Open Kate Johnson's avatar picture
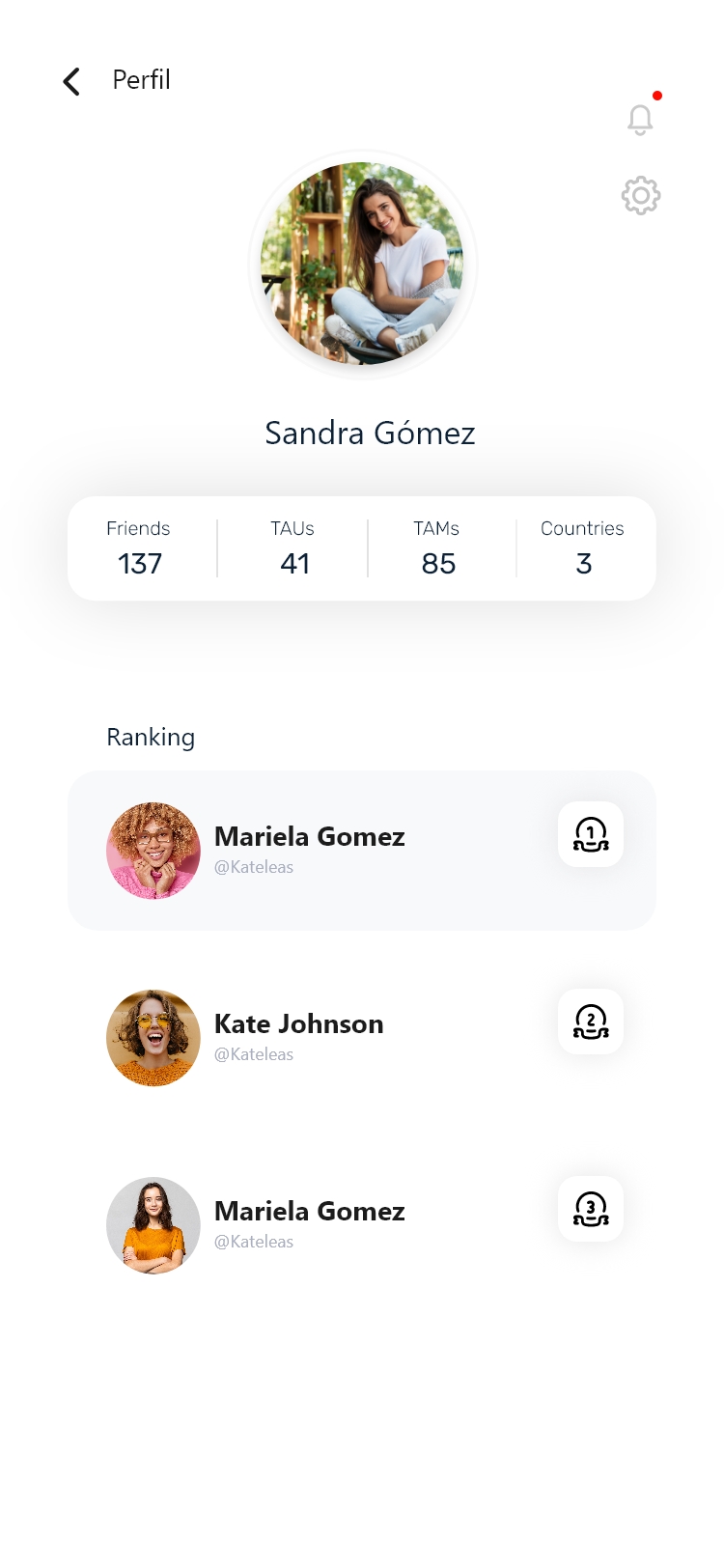Viewport: 724px width, 1568px height. coord(153,1038)
